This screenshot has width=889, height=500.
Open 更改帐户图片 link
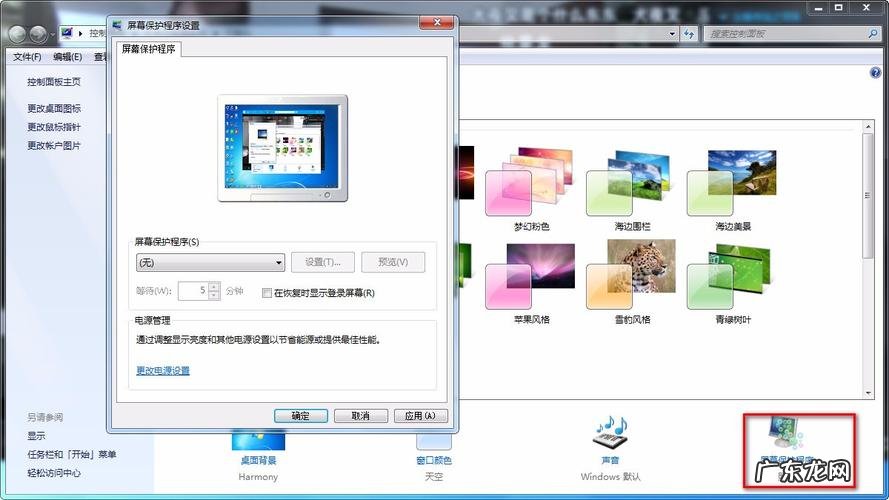click(54, 146)
